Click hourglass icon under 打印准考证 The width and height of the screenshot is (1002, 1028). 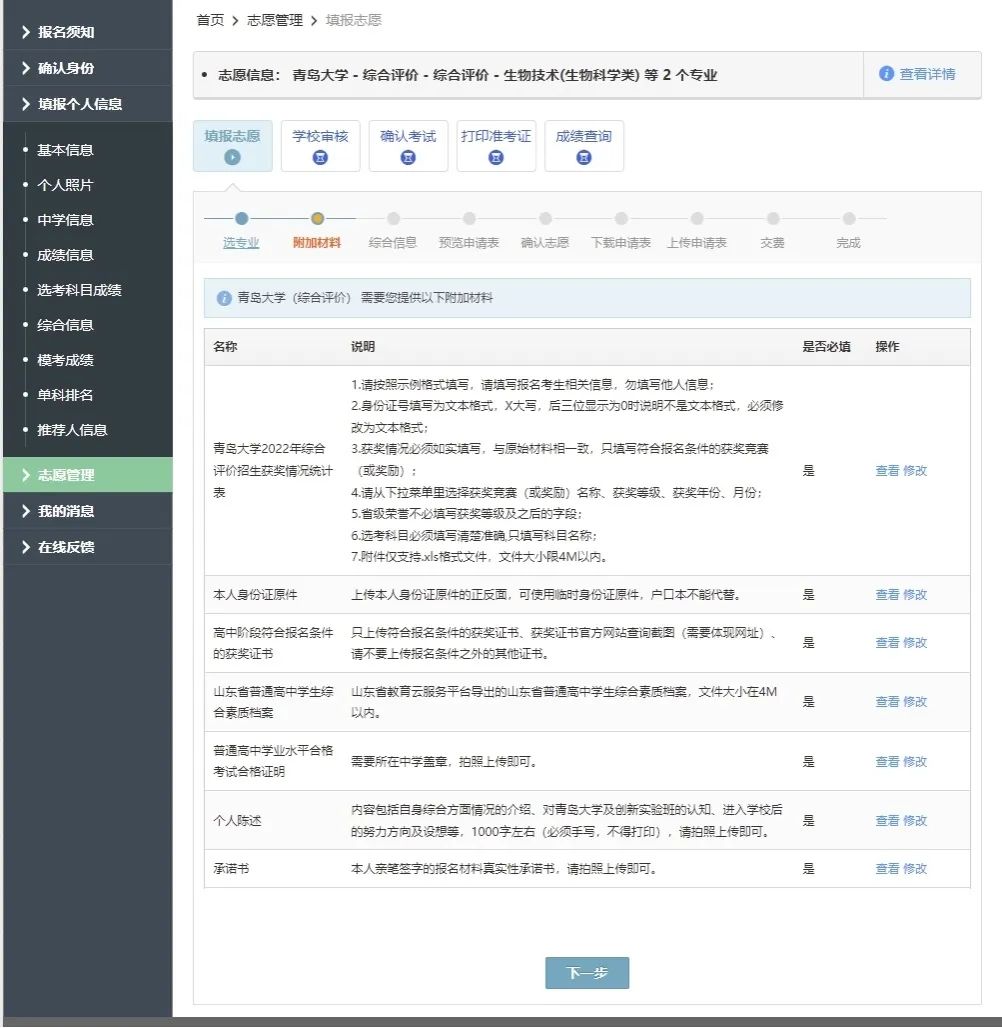pyautogui.click(x=496, y=157)
